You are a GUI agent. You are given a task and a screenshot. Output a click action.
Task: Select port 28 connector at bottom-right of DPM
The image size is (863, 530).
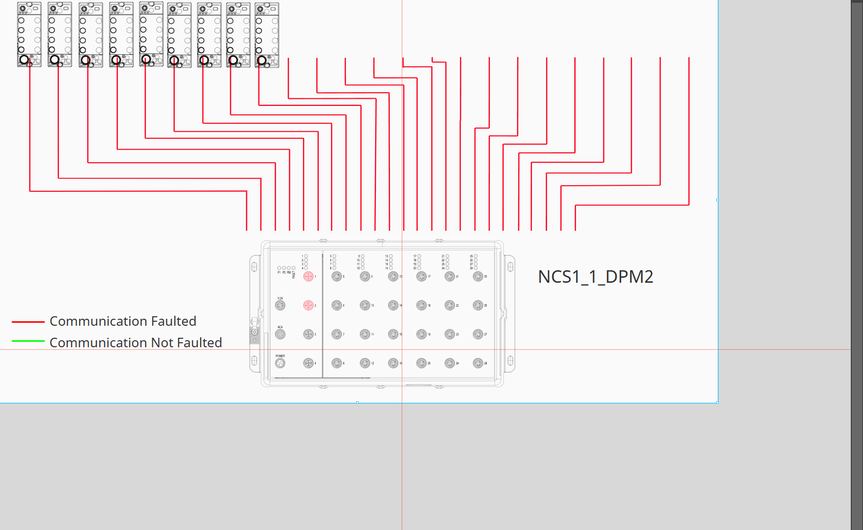(478, 363)
